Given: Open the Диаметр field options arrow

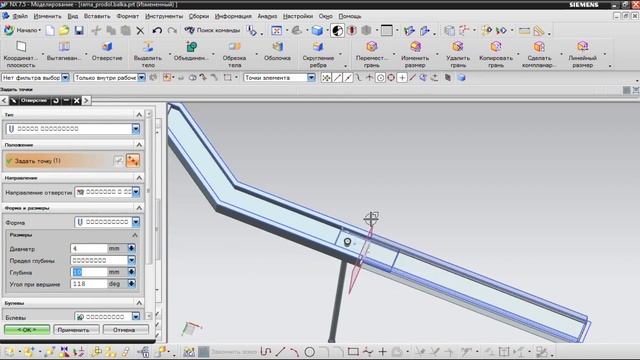Looking at the screenshot, I should coord(131,248).
